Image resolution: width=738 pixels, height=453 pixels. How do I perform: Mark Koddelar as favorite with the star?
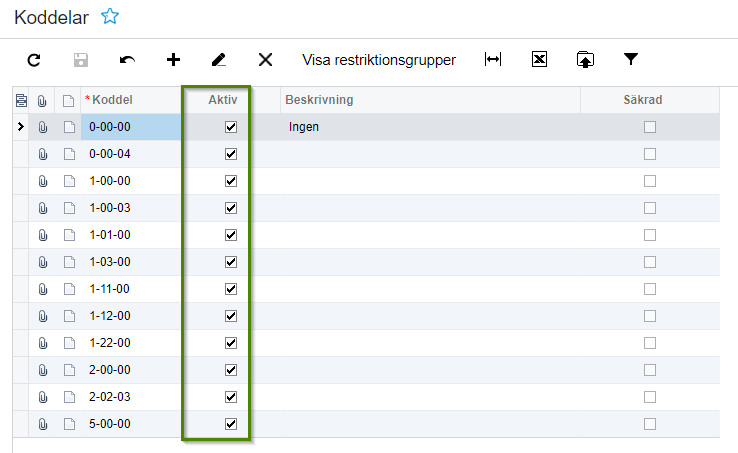click(110, 17)
